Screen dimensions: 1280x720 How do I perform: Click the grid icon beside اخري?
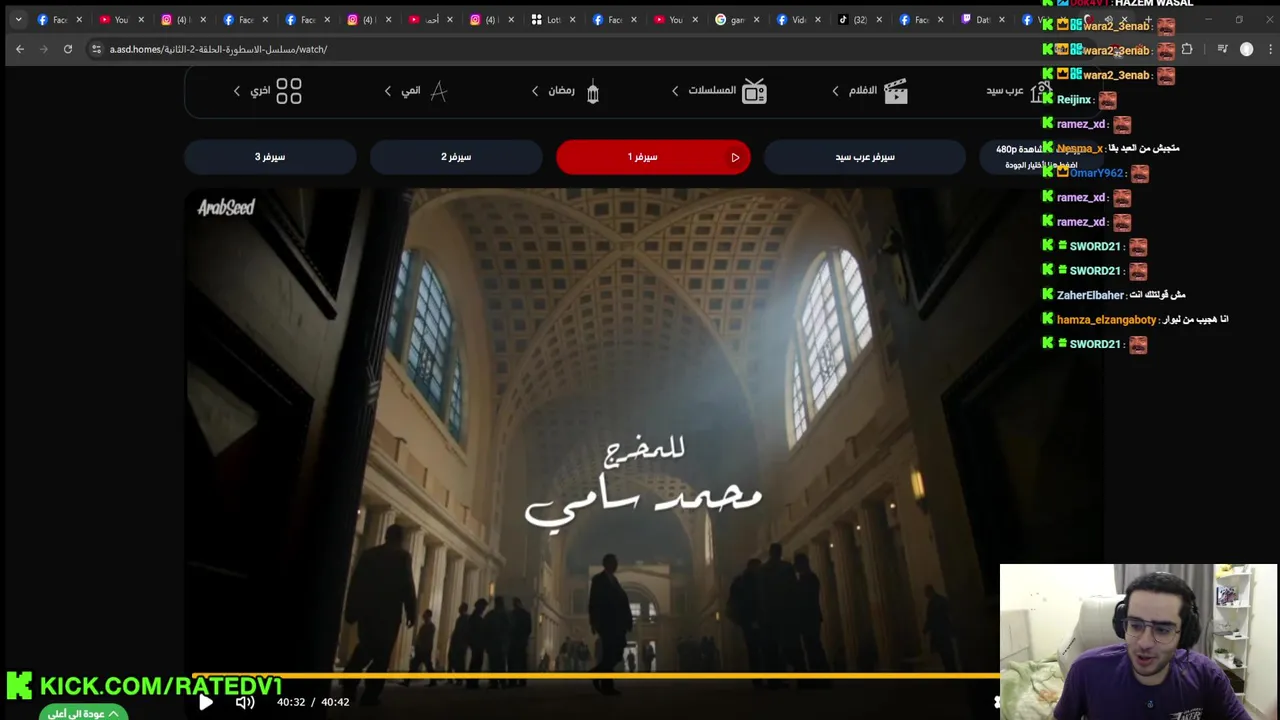tap(289, 91)
